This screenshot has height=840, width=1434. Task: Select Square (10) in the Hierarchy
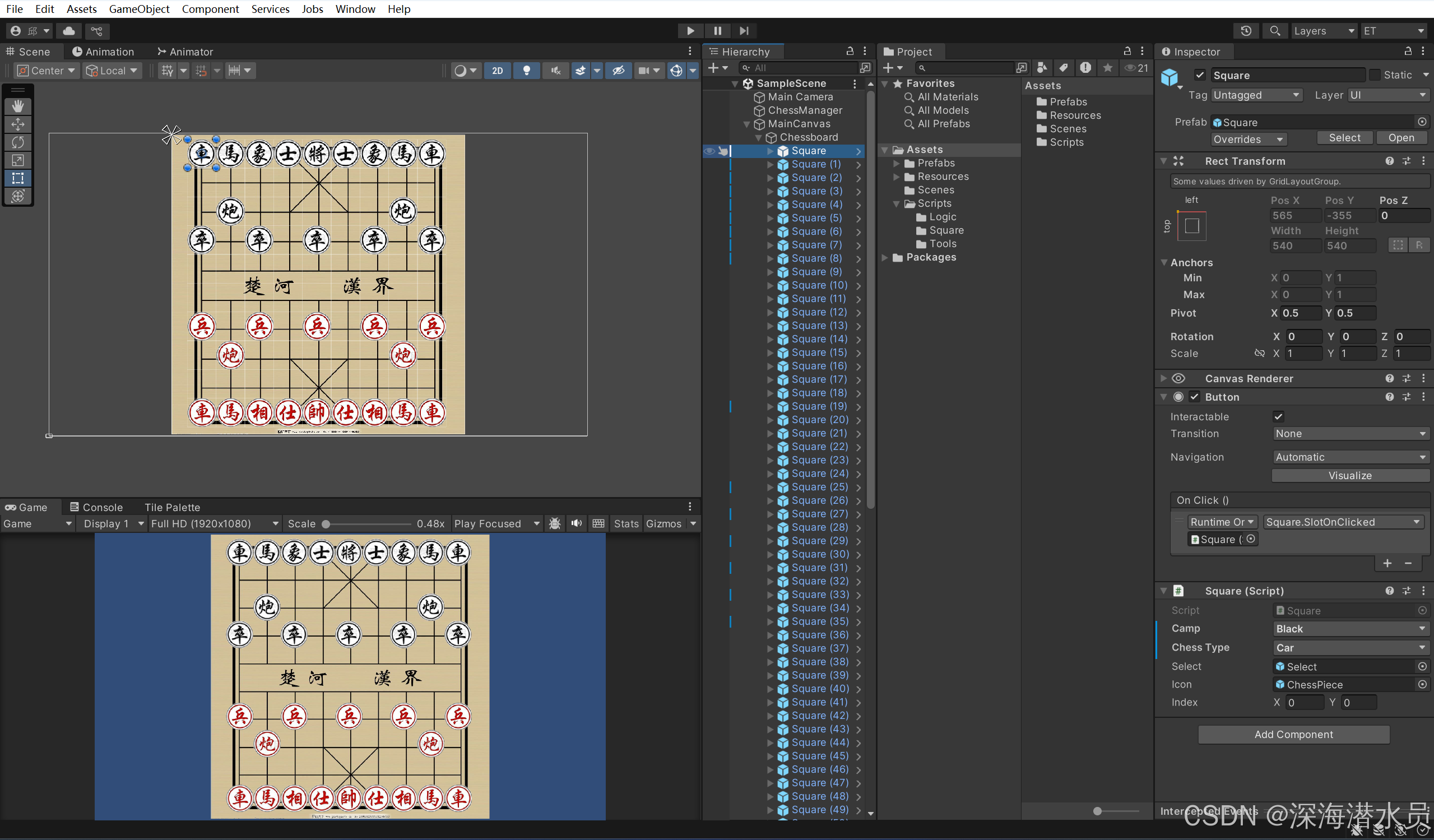pyautogui.click(x=819, y=285)
